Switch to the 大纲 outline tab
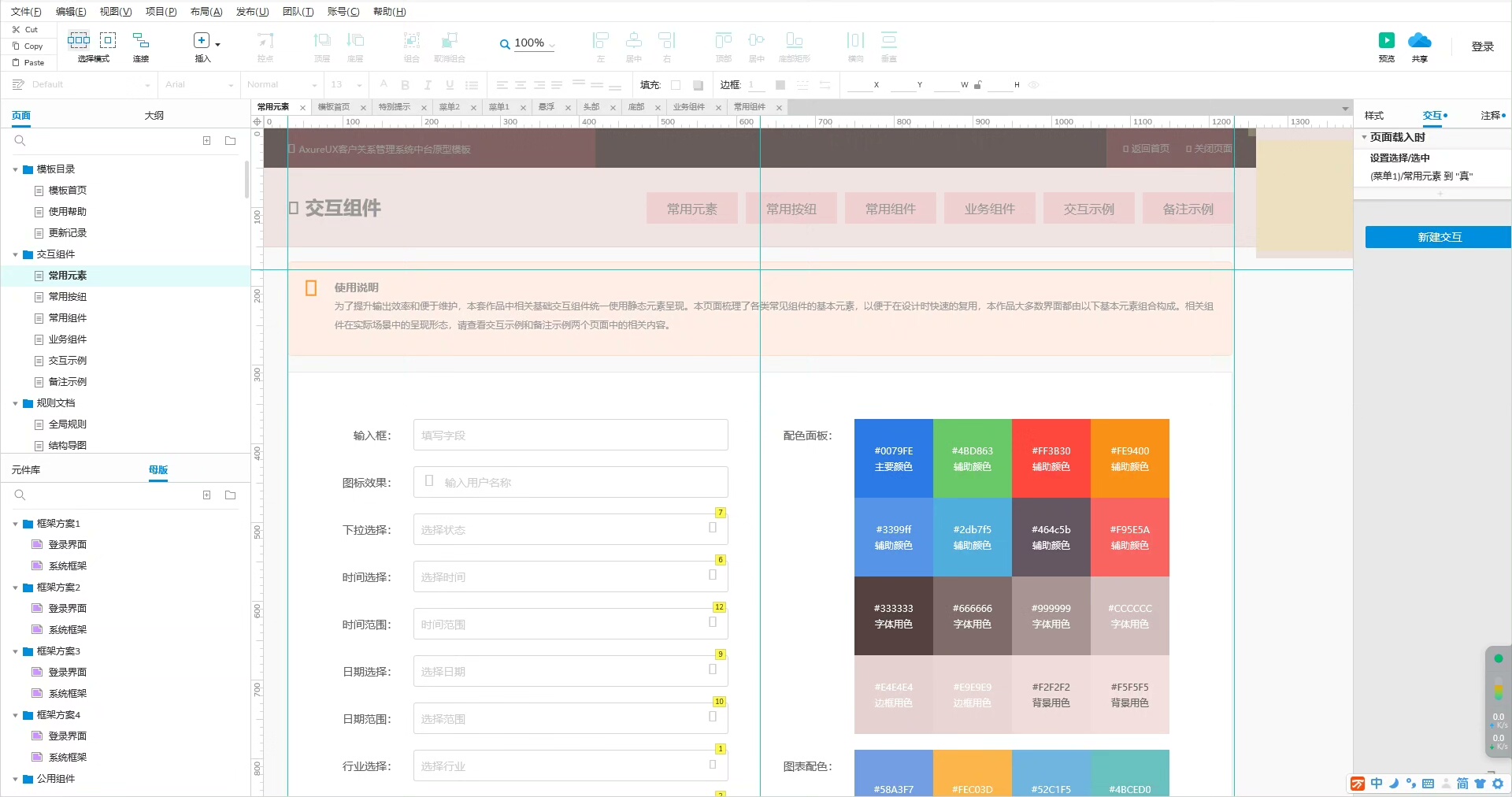Viewport: 1512px width, 797px height. pyautogui.click(x=154, y=116)
